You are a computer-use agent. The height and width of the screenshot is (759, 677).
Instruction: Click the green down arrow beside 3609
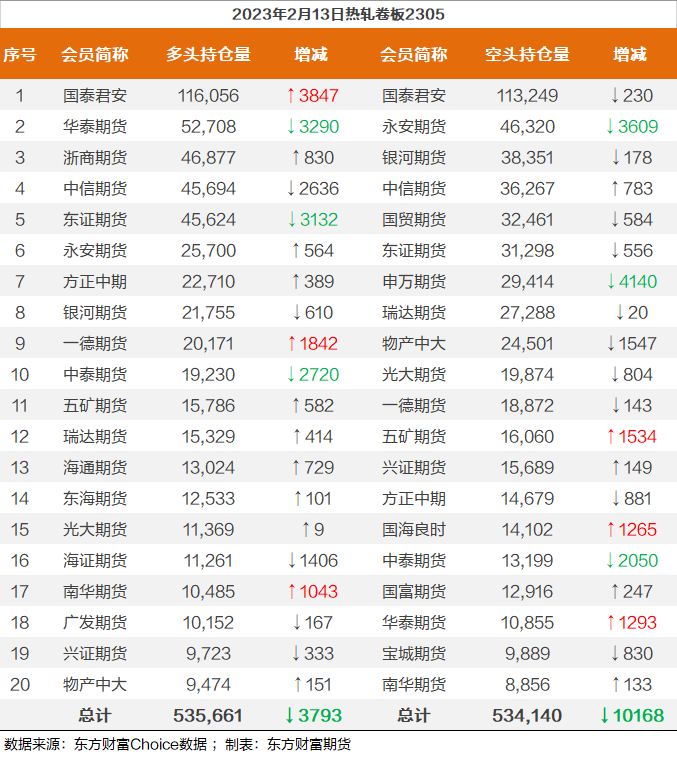pyautogui.click(x=609, y=127)
